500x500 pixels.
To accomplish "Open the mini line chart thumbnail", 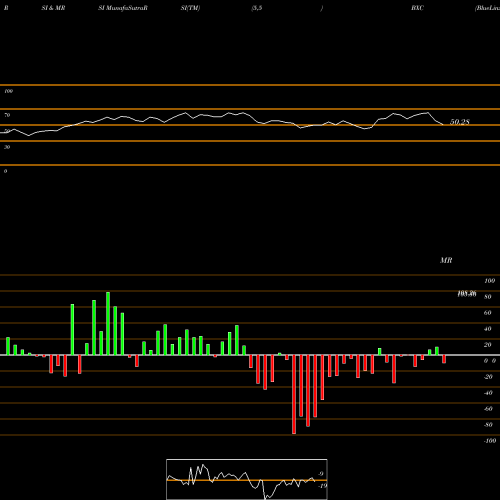I will pyautogui.click(x=247, y=479).
